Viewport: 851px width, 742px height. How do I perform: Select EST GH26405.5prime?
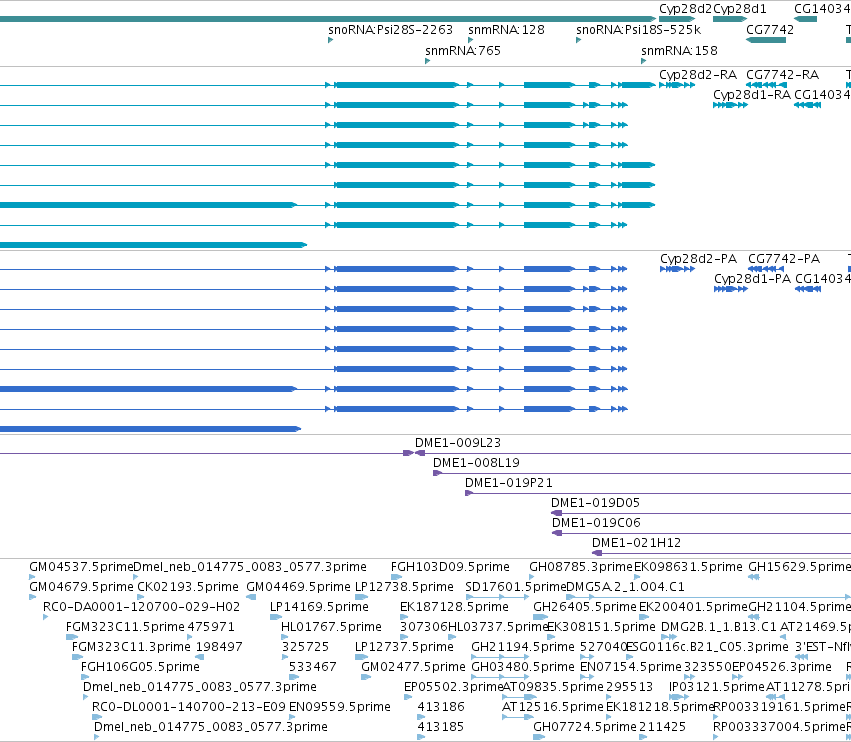coord(585,607)
